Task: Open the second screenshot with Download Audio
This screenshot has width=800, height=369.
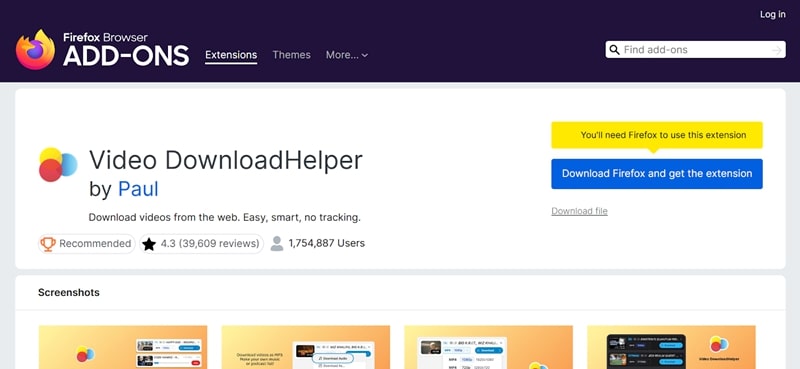Action: (x=306, y=347)
